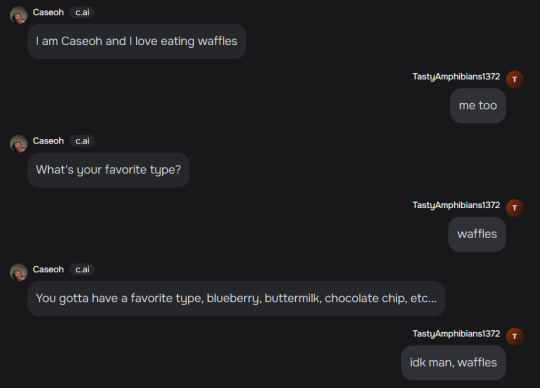This screenshot has width=540, height=388.
Task: Click the user avatar above the 'waffles' reply
Action: (515, 208)
